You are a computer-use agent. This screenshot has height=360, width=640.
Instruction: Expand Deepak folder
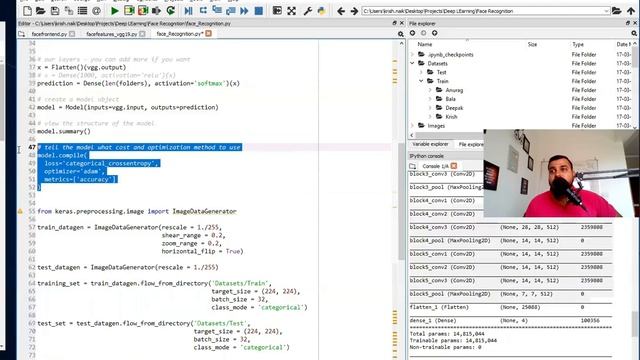(x=430, y=108)
